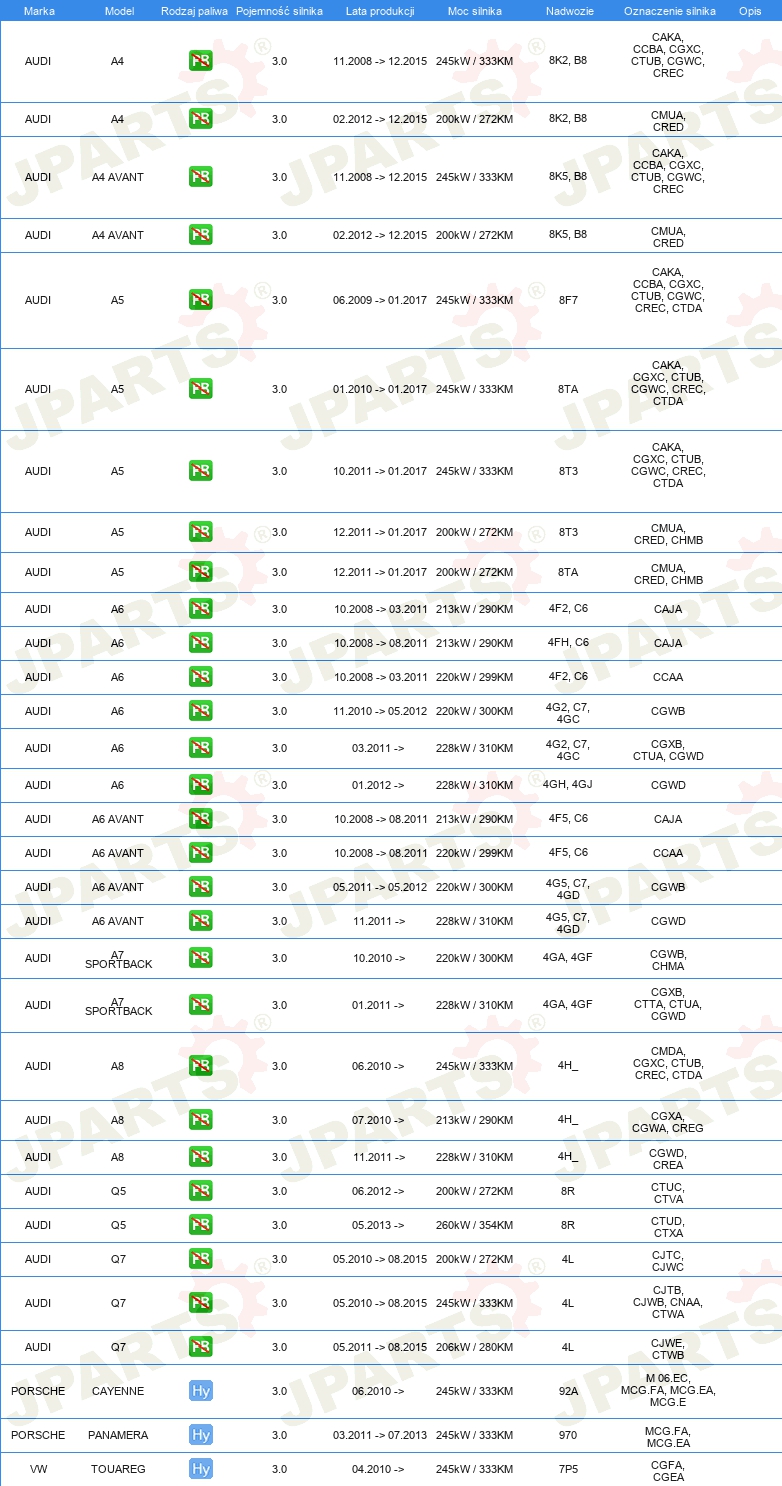Click the fuel icon in A6 AVANT 299KM row
Screen dimensions: 782x1486
(201, 853)
